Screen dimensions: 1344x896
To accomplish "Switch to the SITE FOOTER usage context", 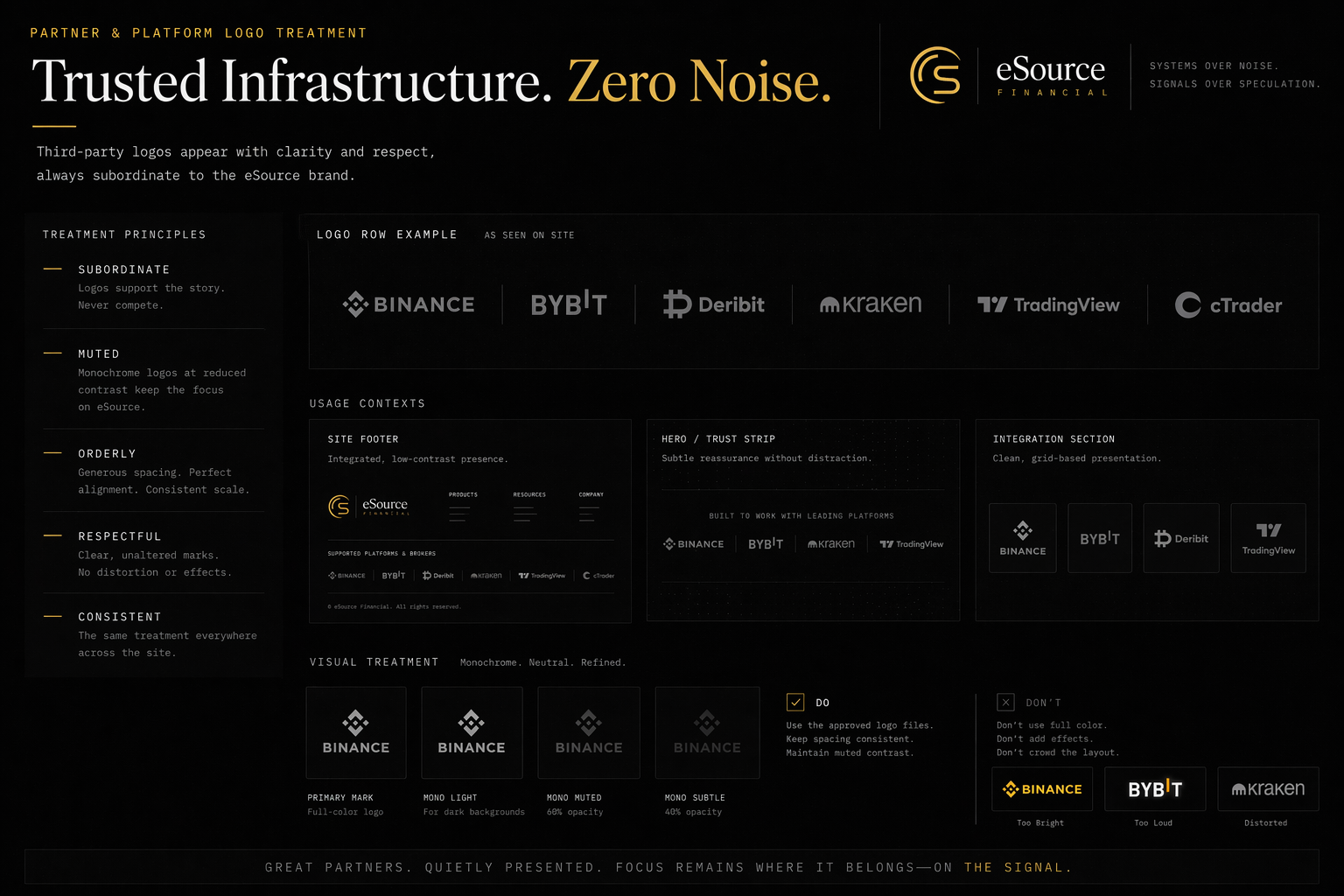I will click(362, 438).
